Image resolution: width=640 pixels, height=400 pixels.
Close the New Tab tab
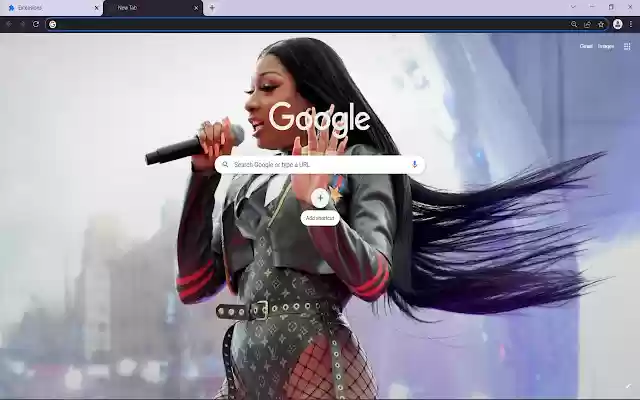tap(196, 8)
